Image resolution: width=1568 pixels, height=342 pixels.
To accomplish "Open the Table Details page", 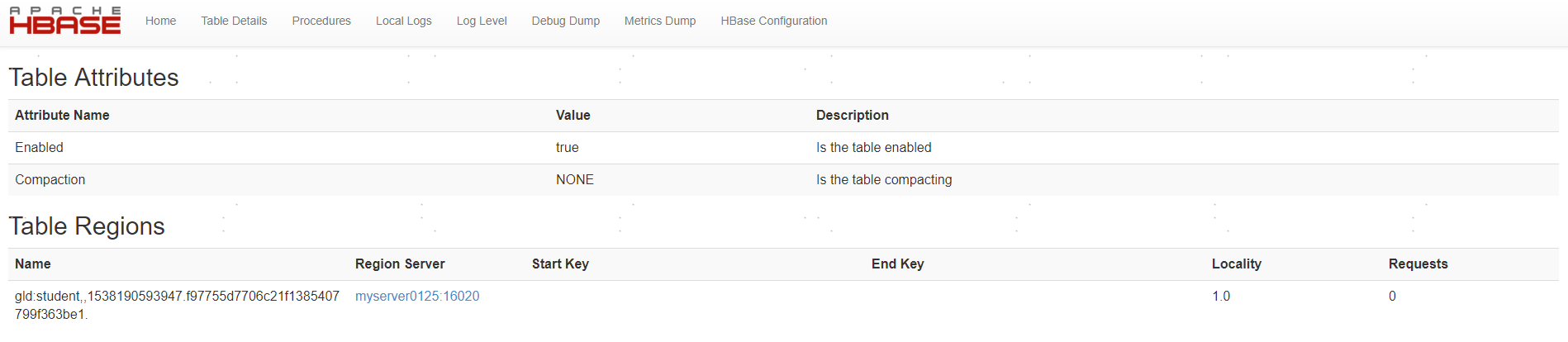I will (x=234, y=21).
